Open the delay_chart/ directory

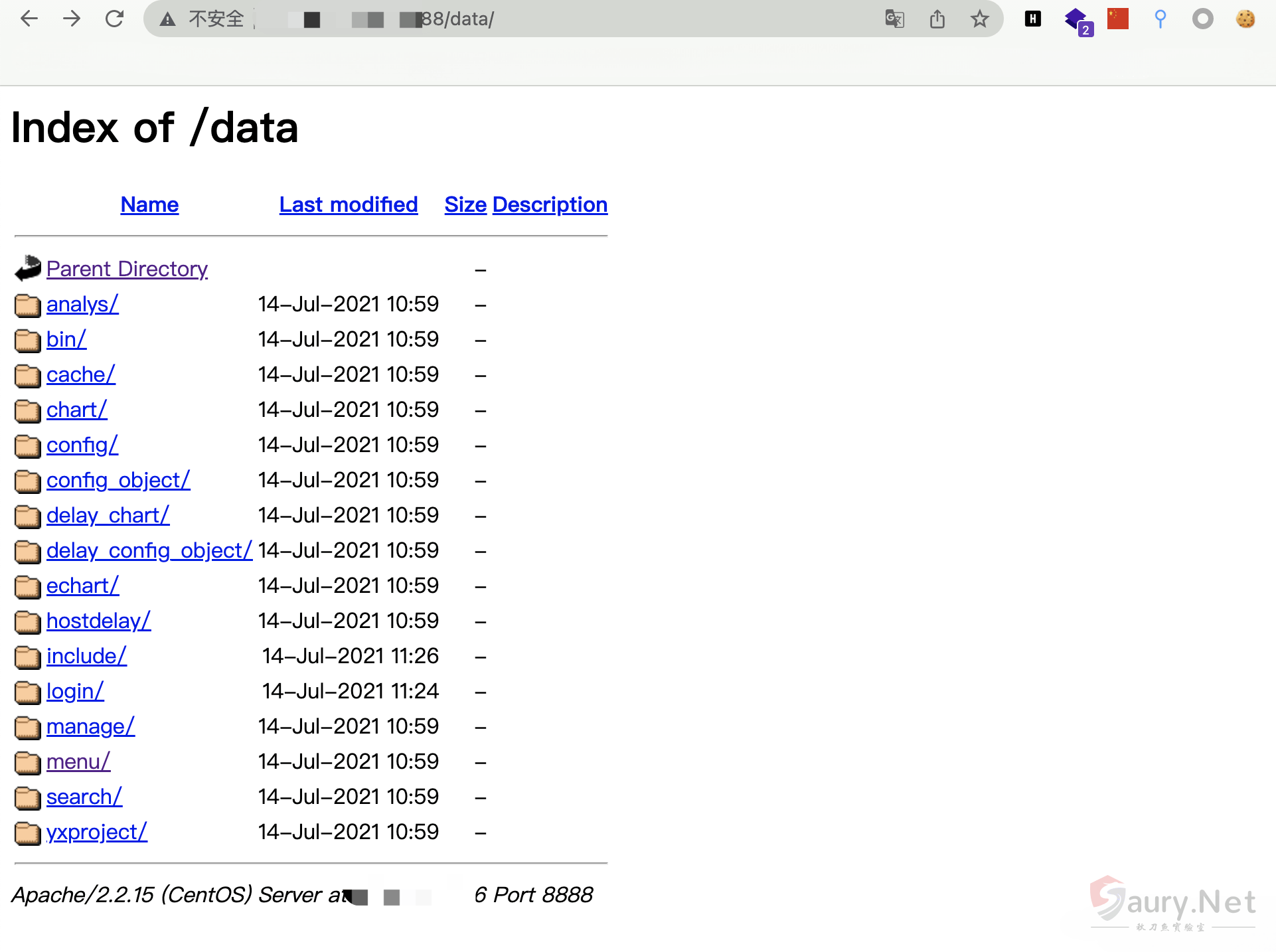pos(108,515)
